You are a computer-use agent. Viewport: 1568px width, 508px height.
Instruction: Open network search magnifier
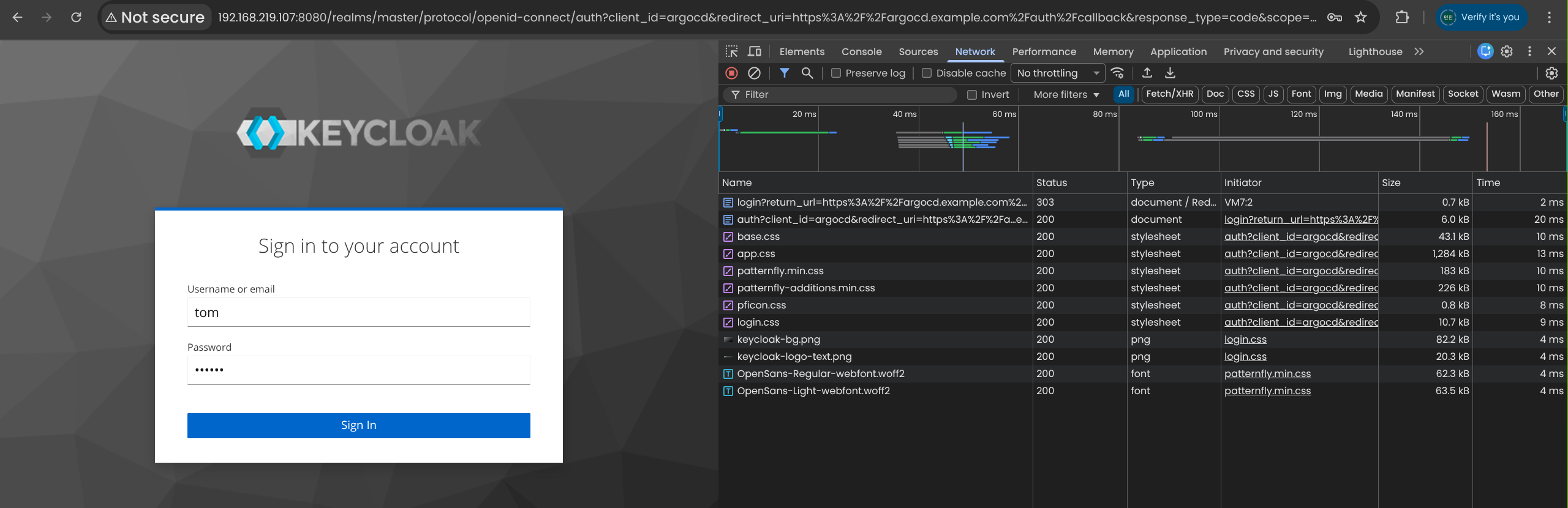[807, 73]
